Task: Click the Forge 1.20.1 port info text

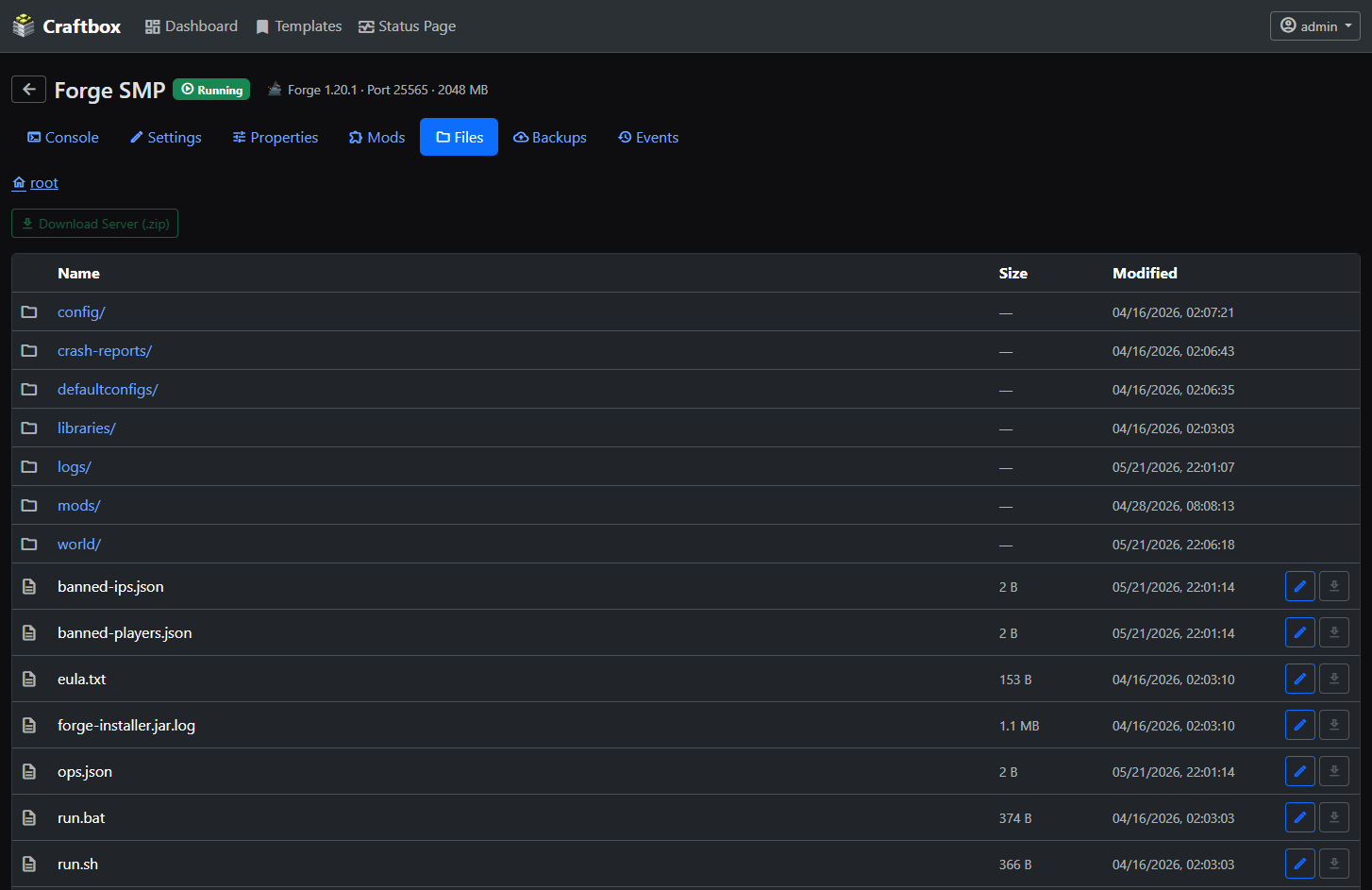Action: 388,90
